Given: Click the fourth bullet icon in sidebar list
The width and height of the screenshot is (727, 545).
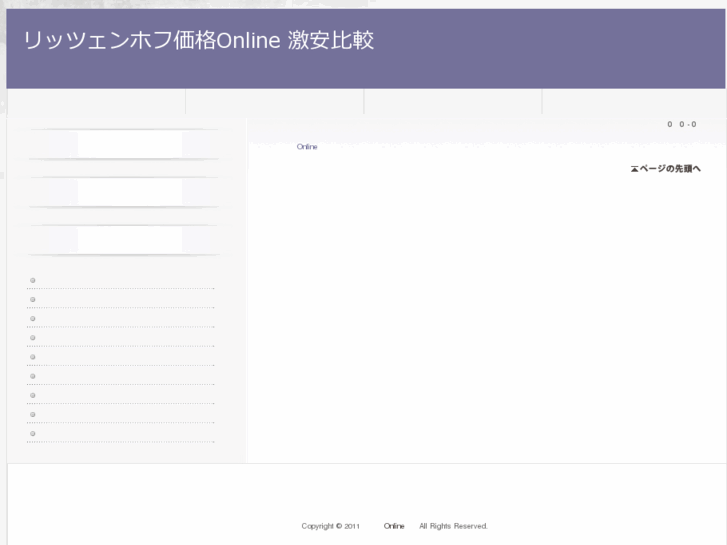Looking at the screenshot, I should click(x=33, y=338).
